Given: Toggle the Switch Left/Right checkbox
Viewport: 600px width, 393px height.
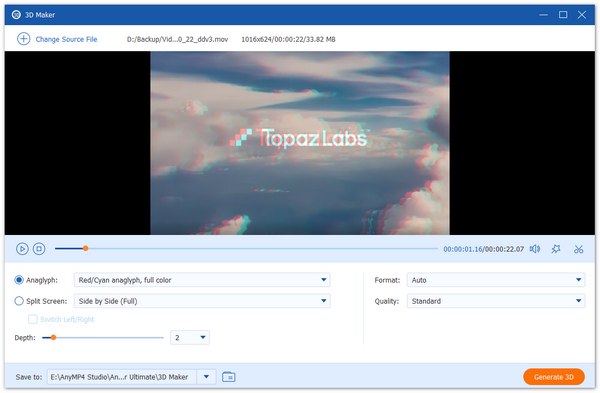Looking at the screenshot, I should (33, 319).
